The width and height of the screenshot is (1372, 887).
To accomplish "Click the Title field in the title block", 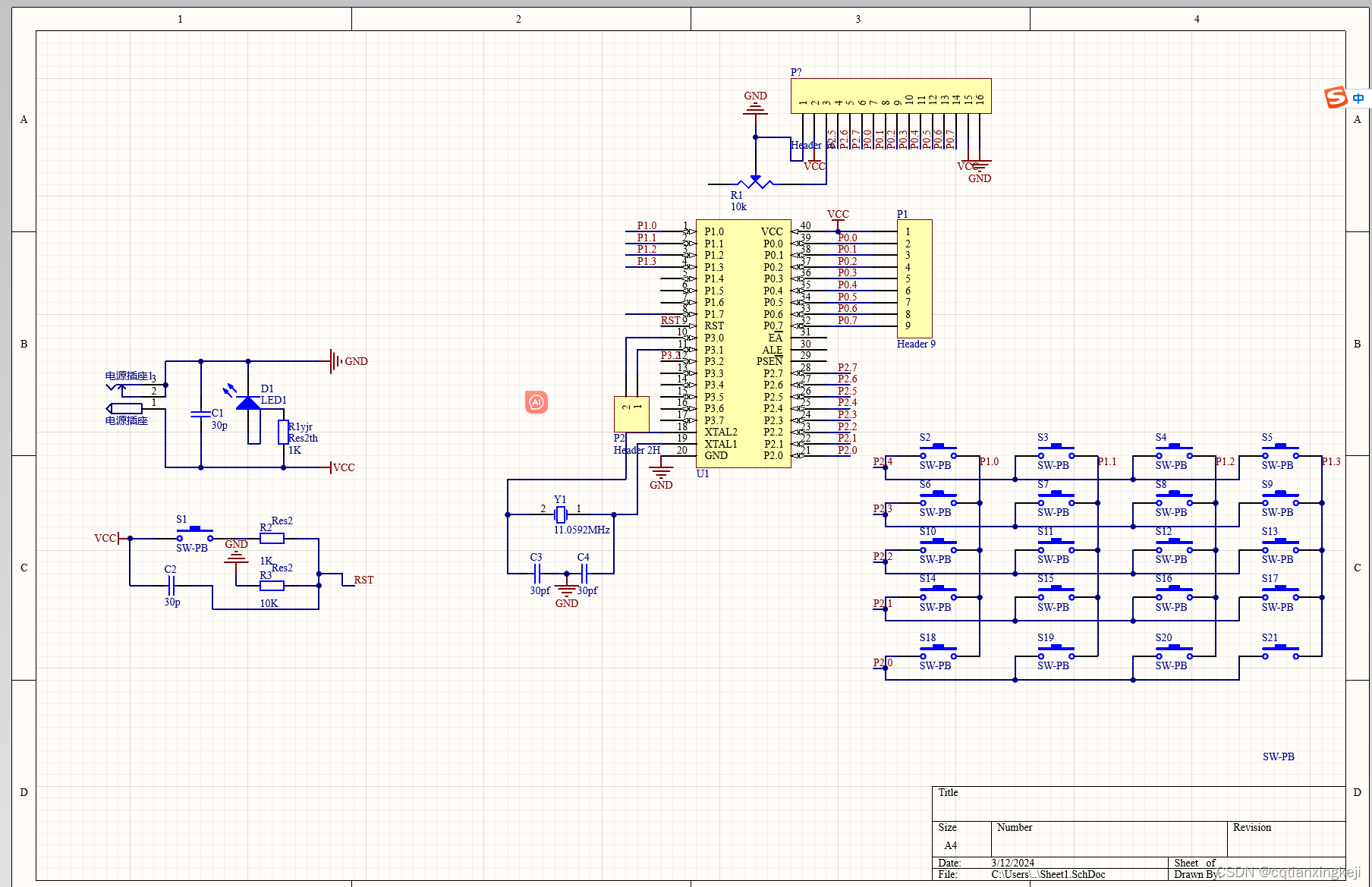I will pyautogui.click(x=1138, y=804).
